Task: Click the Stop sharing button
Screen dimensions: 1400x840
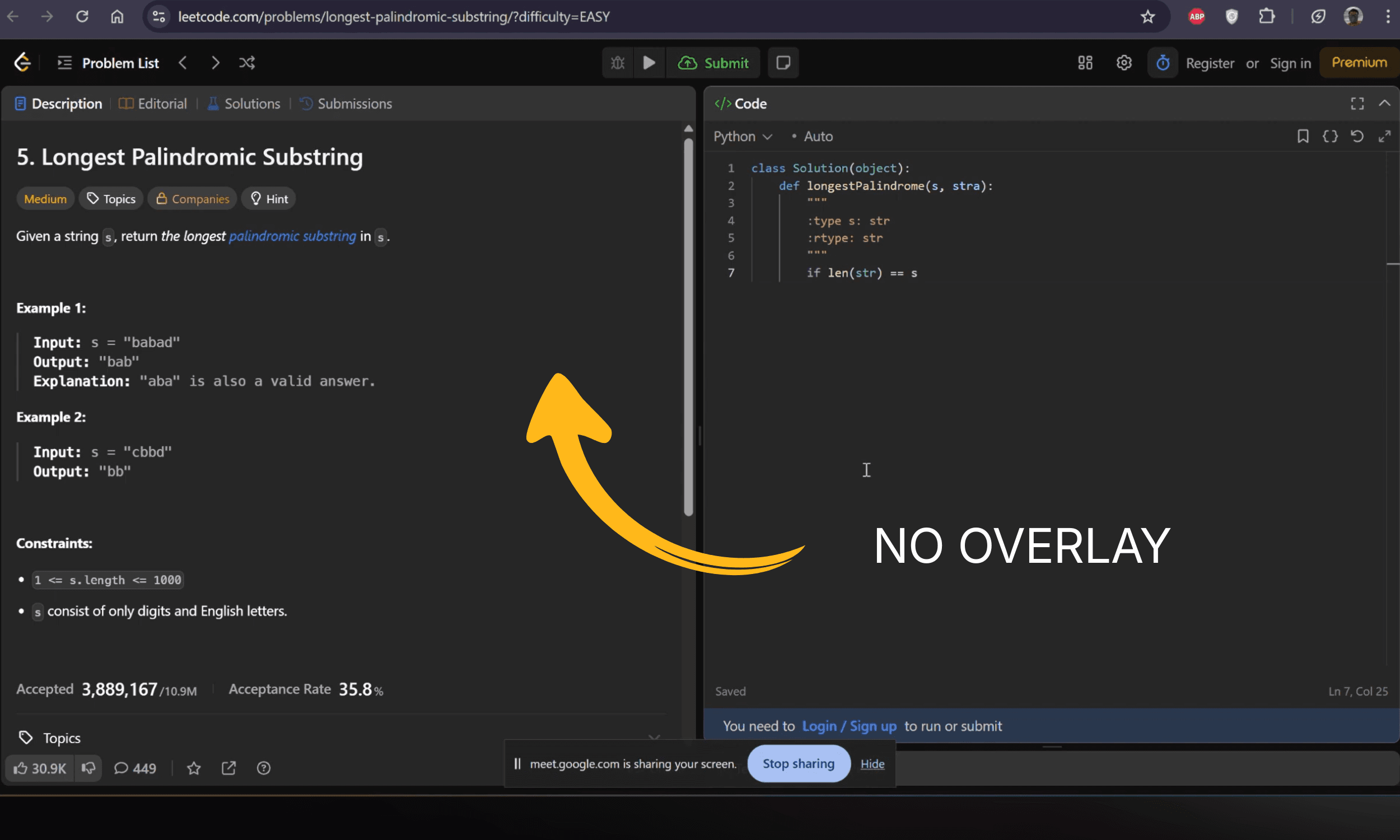Action: [799, 764]
